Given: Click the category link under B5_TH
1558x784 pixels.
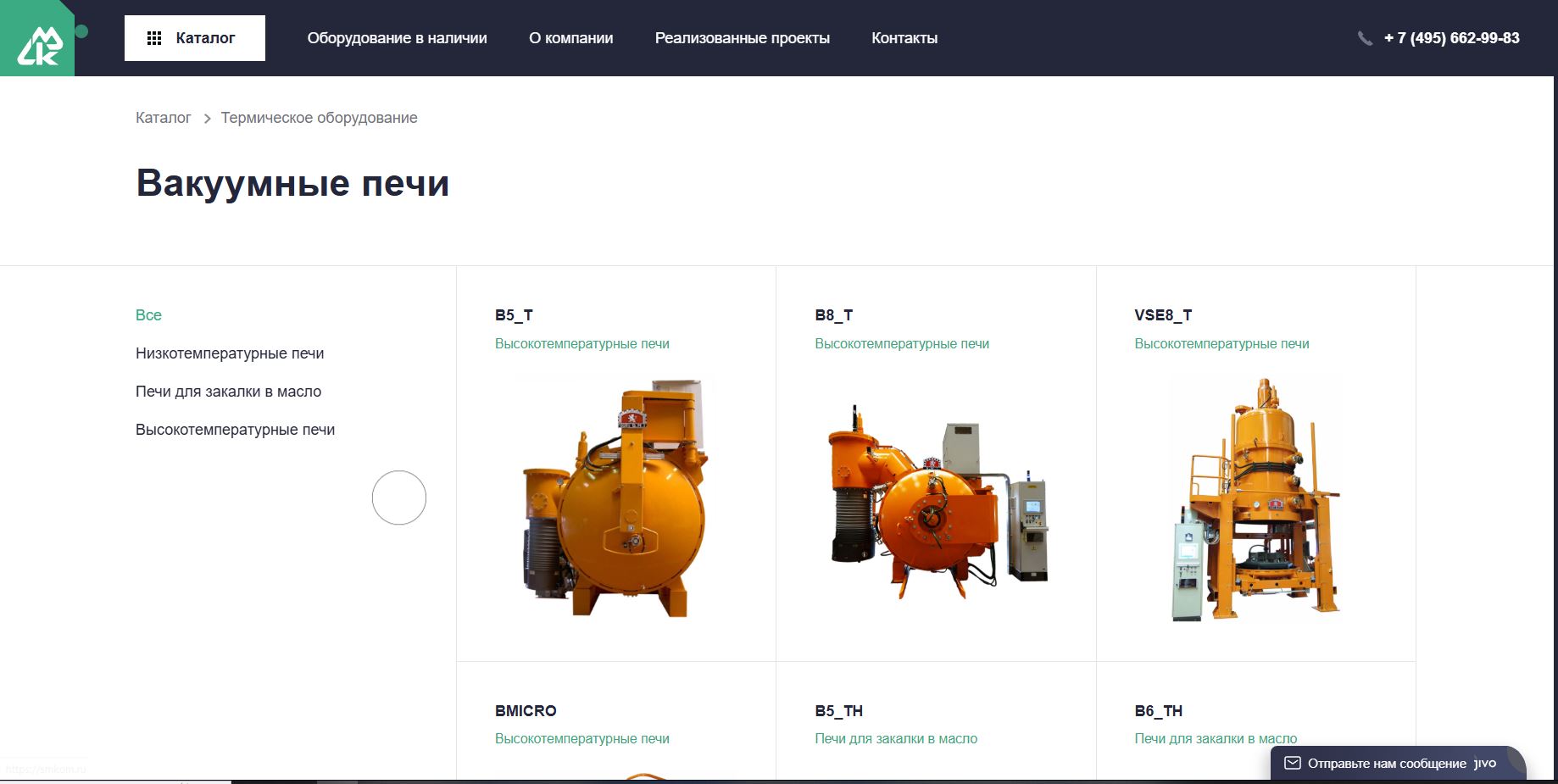Looking at the screenshot, I should 896,739.
